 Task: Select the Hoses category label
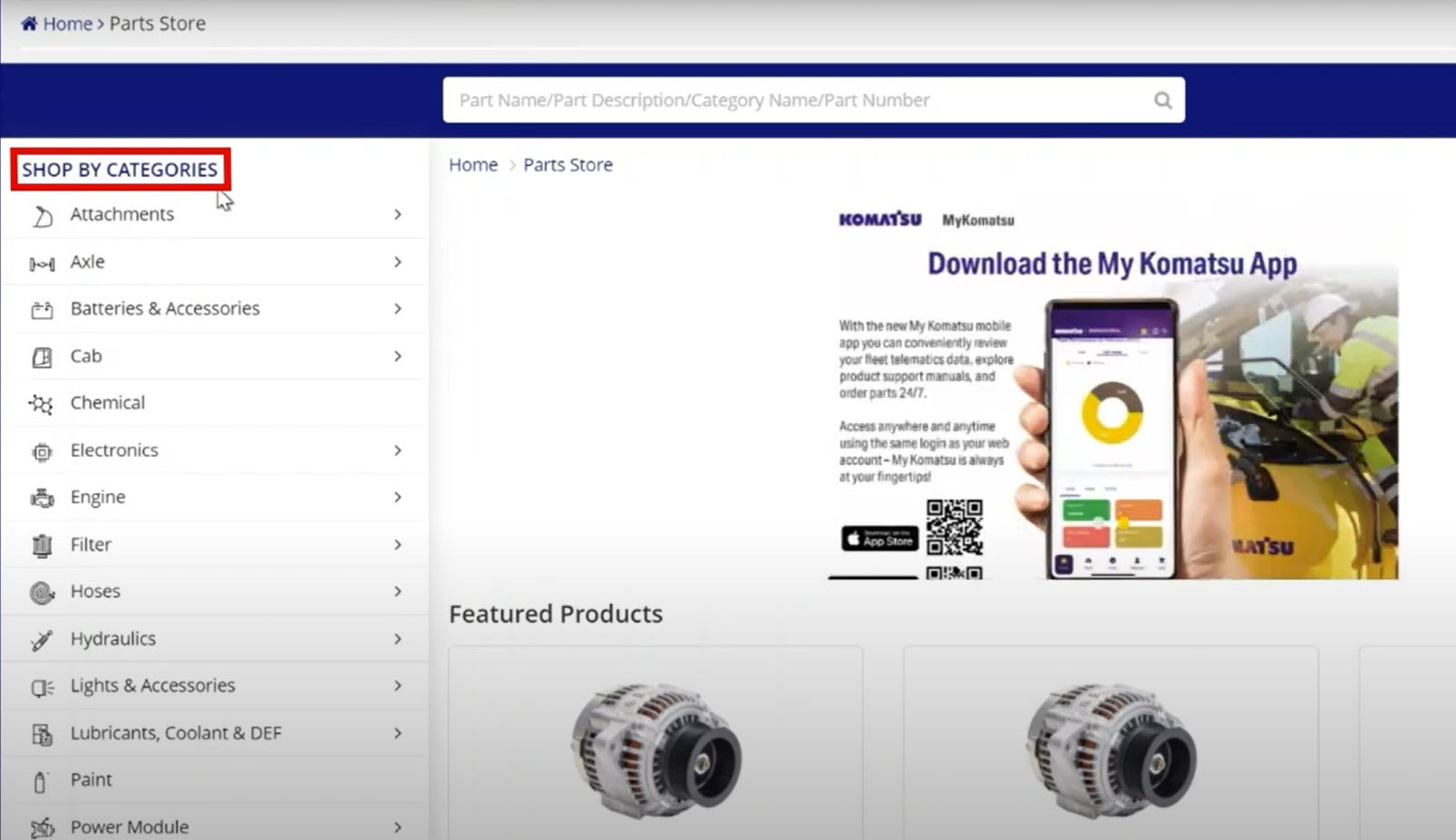tap(95, 592)
